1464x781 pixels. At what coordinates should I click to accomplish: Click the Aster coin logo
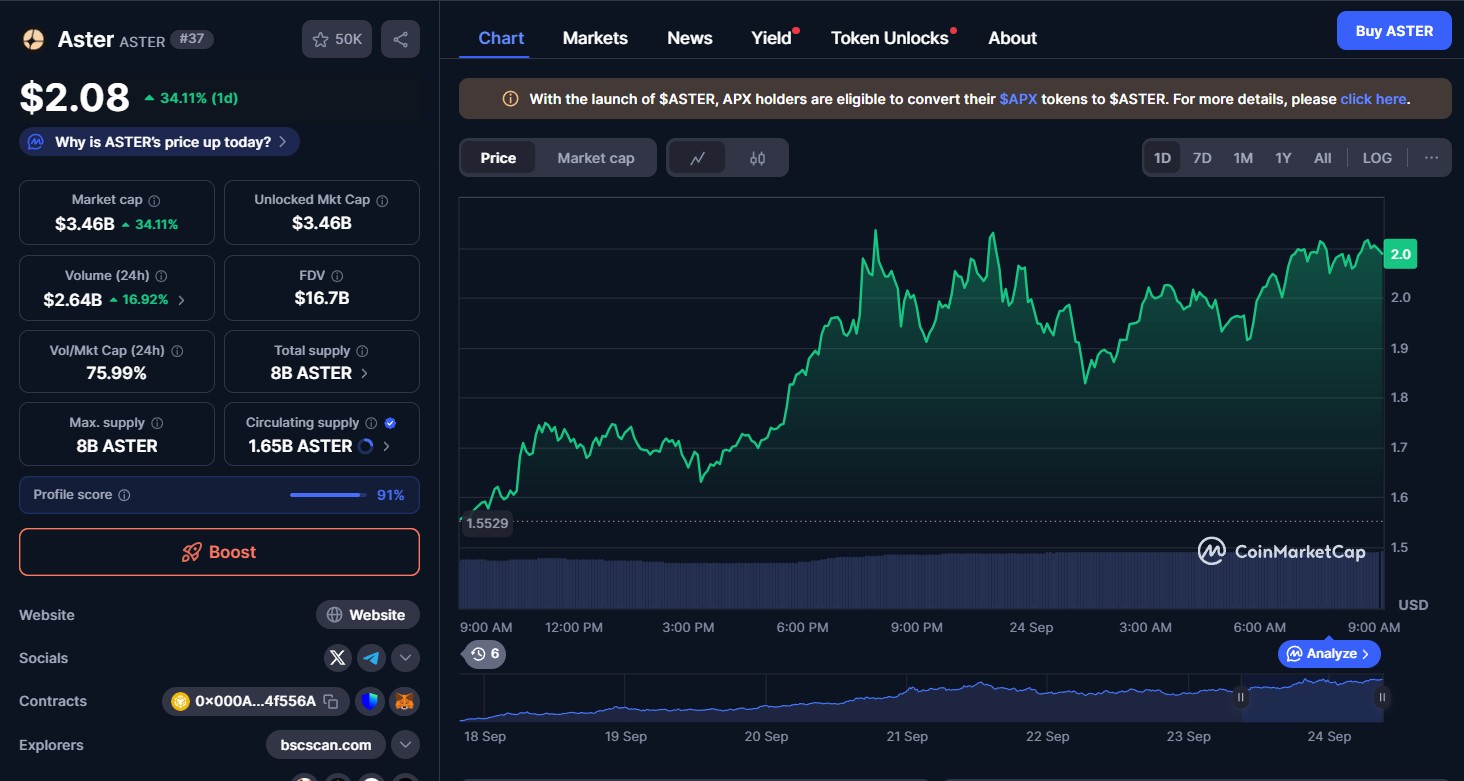(34, 39)
